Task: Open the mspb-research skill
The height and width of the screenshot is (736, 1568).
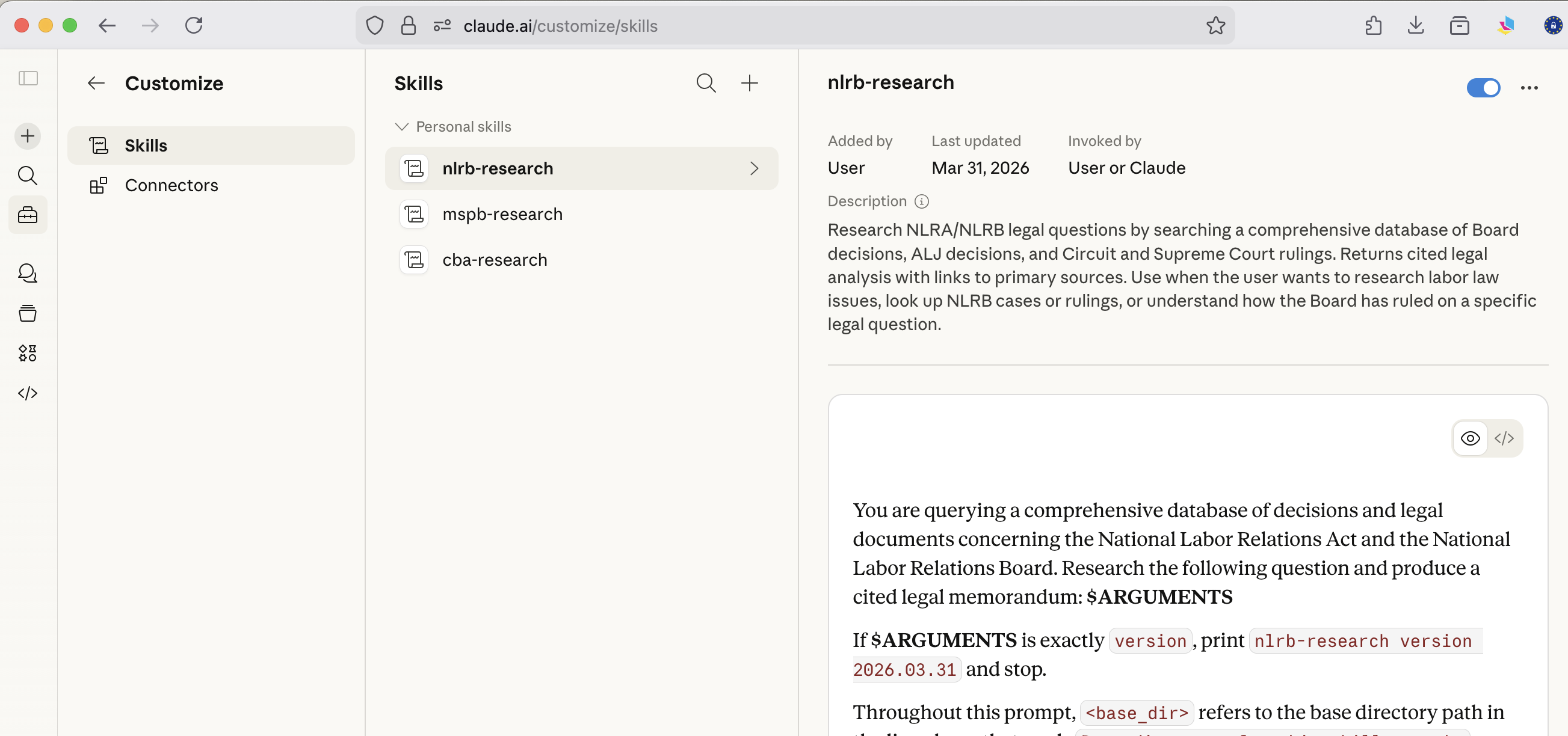Action: (502, 214)
